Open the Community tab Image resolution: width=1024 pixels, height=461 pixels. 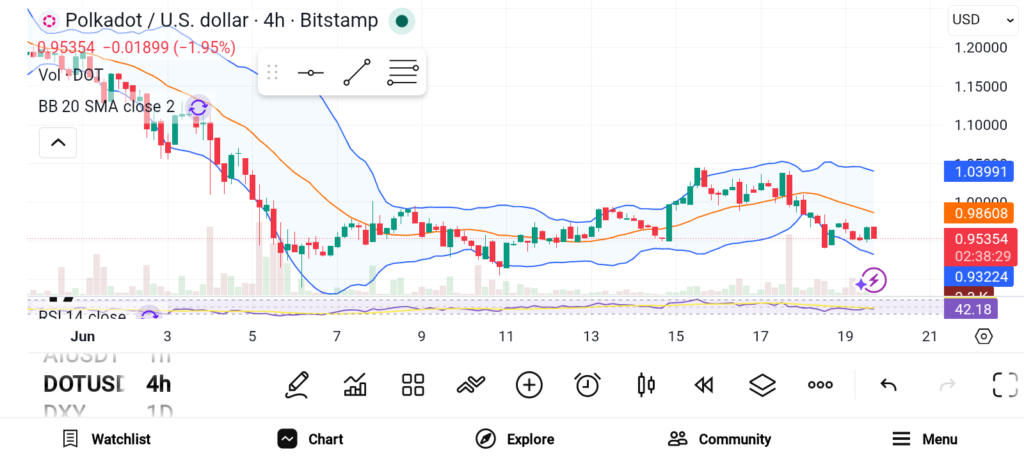point(720,439)
